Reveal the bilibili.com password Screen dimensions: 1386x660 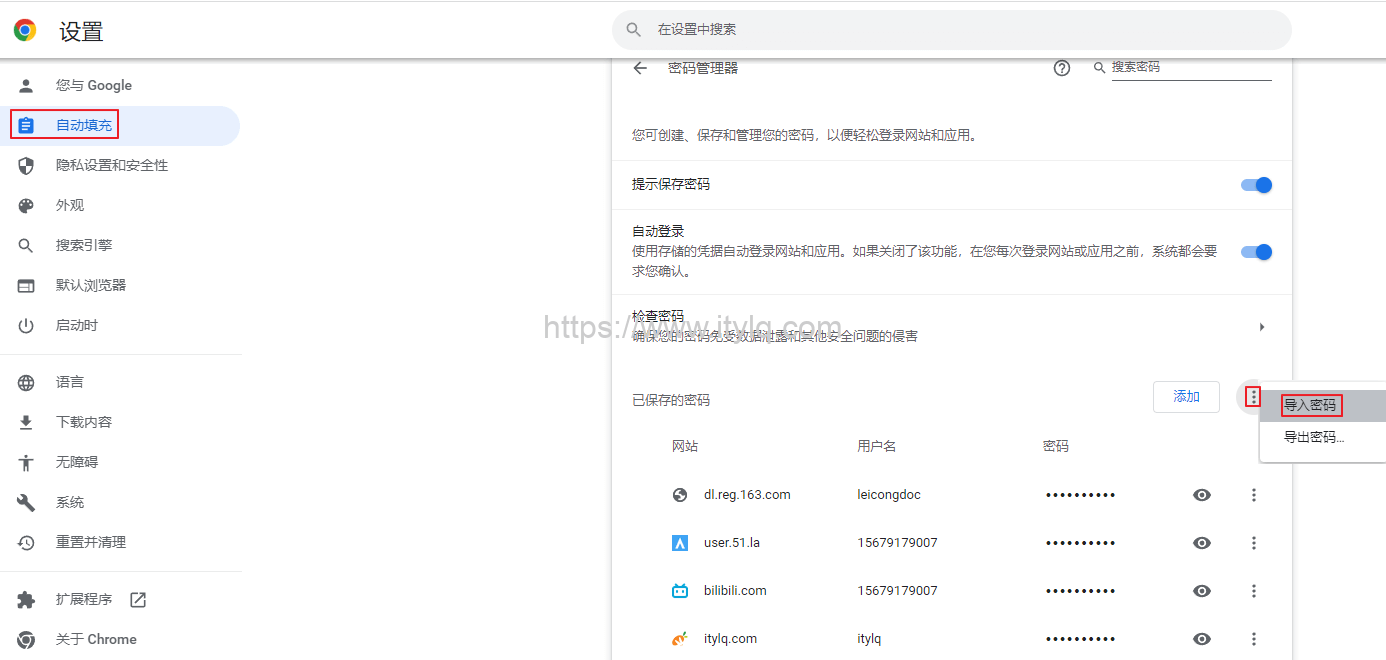1202,591
